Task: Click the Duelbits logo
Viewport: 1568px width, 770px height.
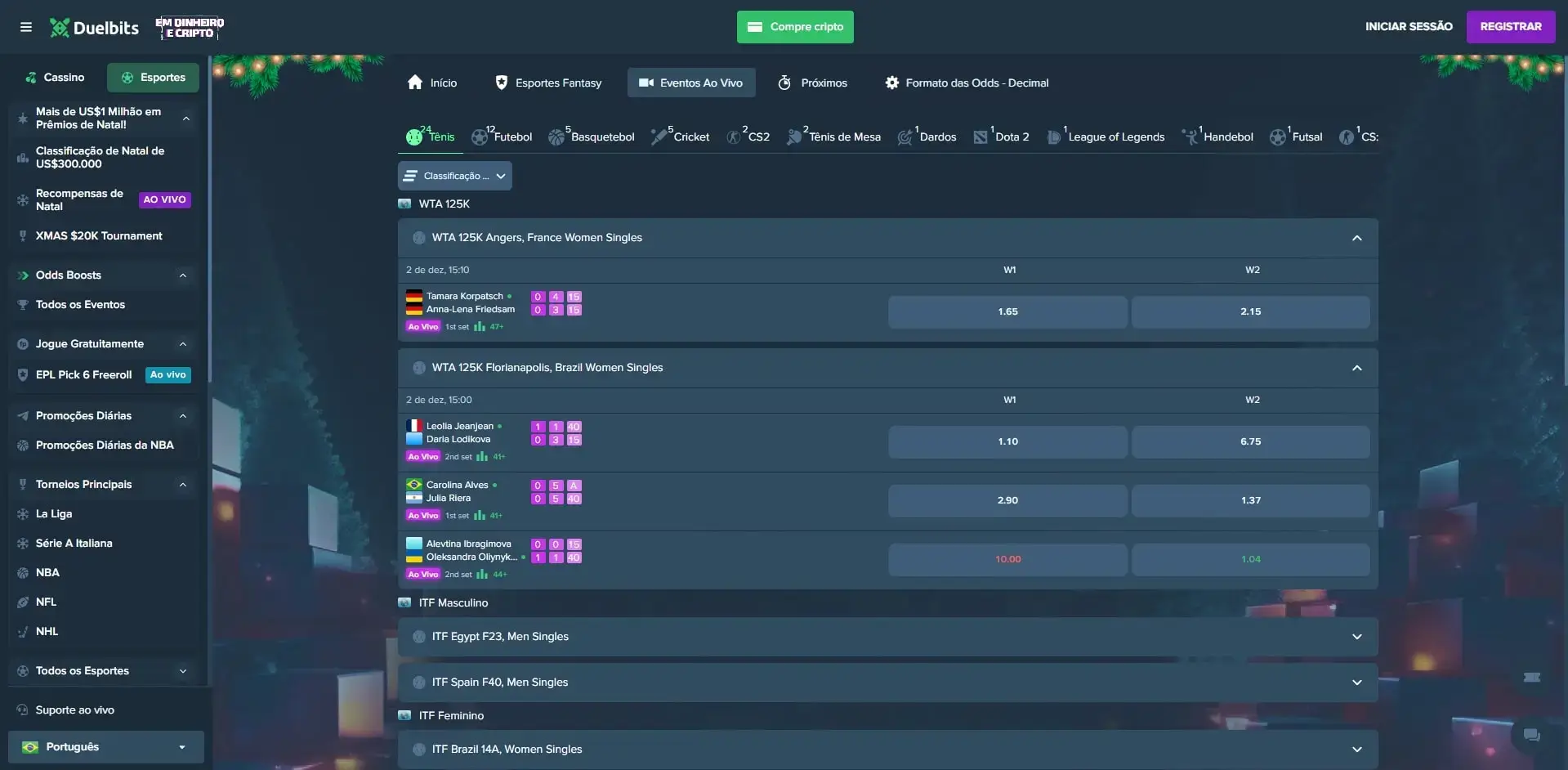Action: pyautogui.click(x=95, y=28)
